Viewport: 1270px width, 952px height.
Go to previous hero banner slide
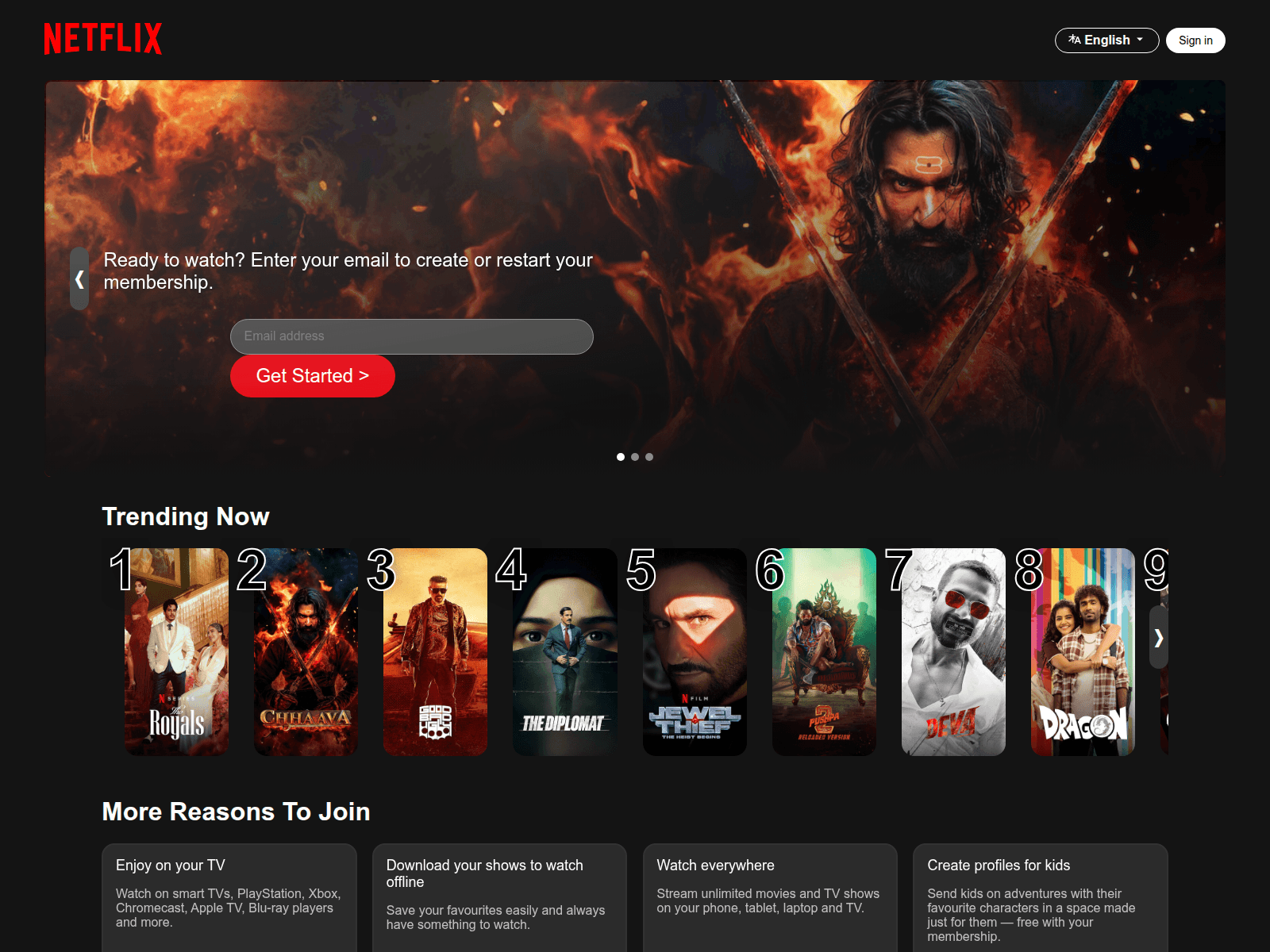tap(79, 278)
